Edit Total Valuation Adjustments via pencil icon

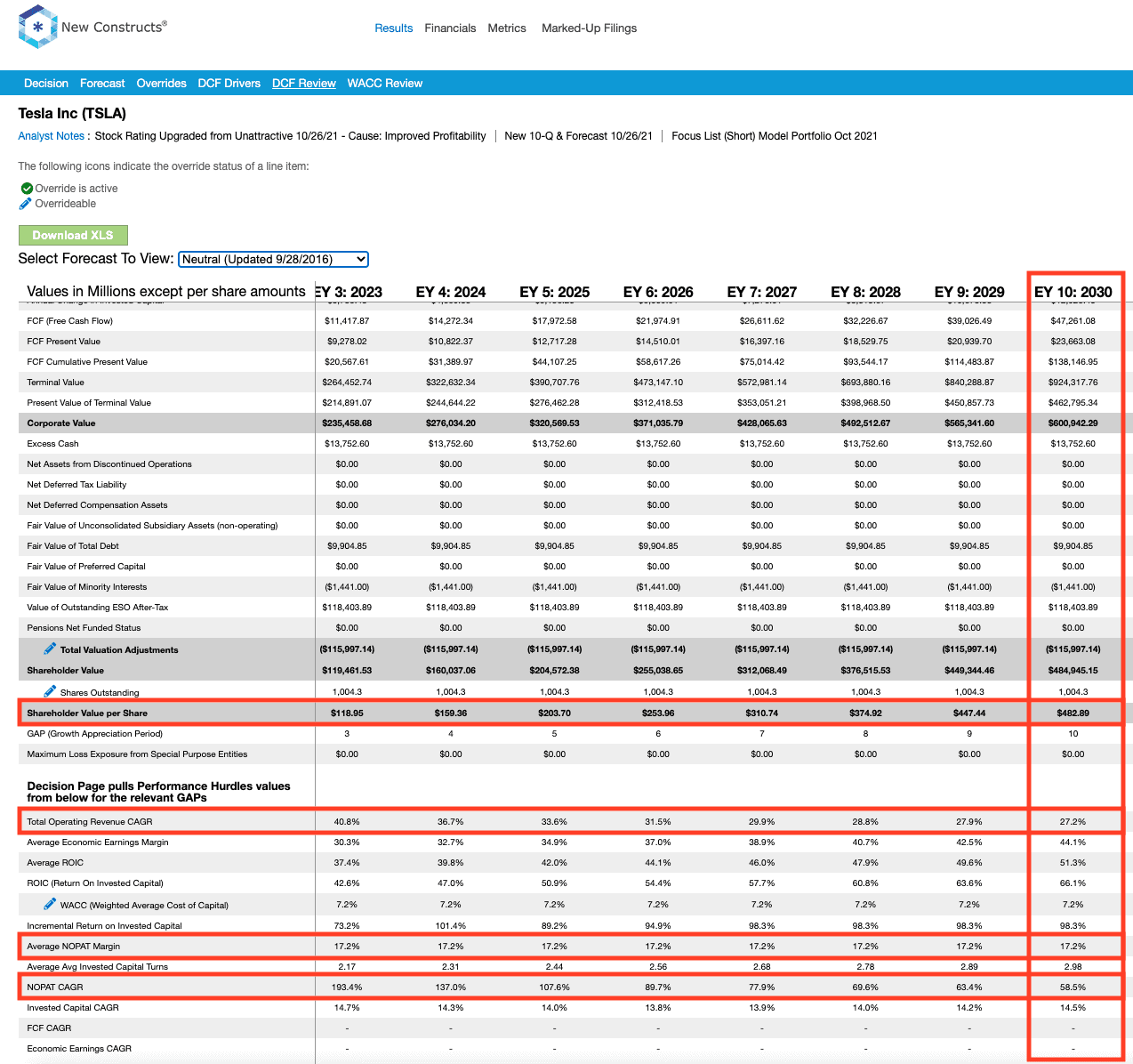(50, 649)
